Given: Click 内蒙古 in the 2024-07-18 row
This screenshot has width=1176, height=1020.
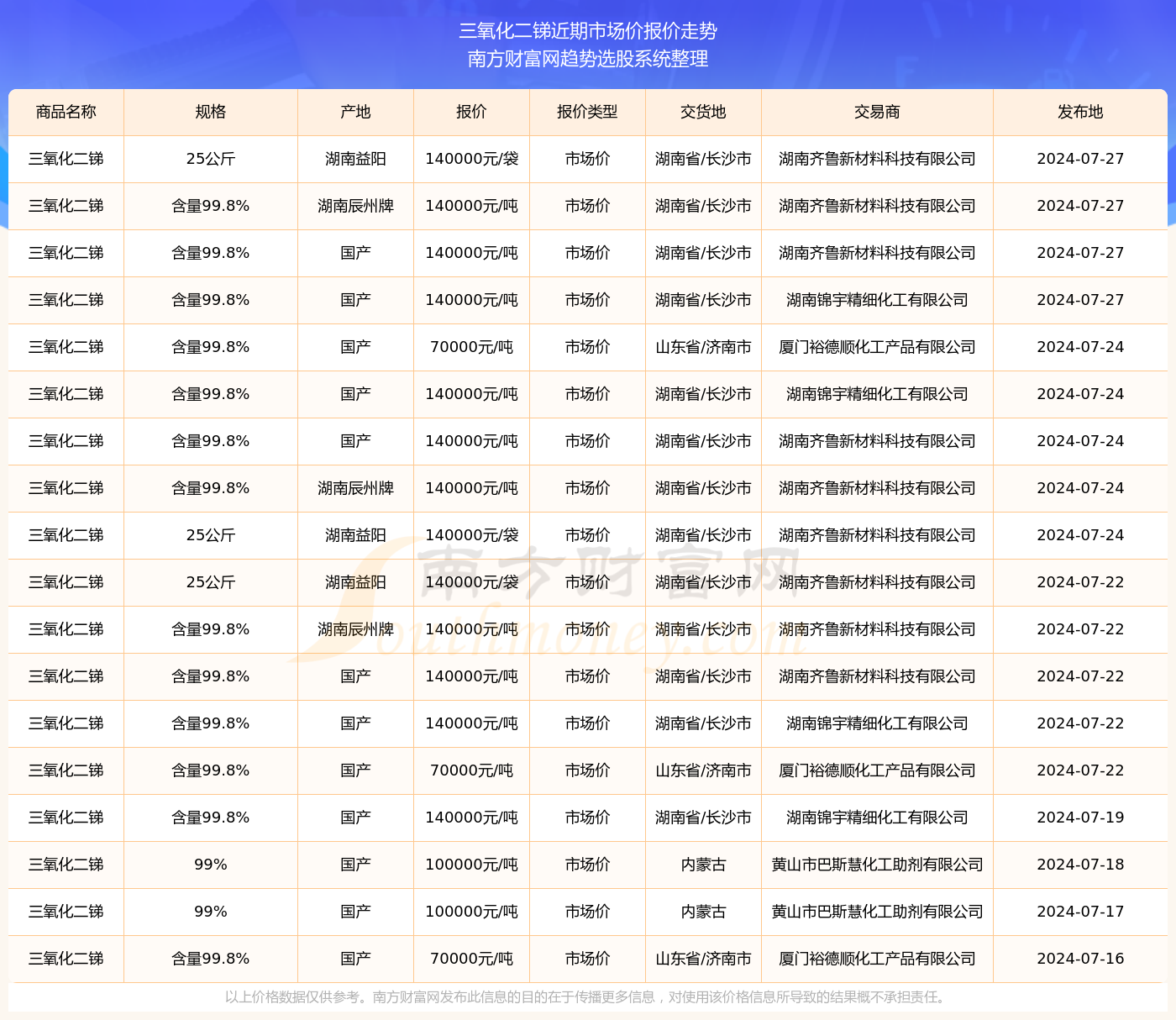Looking at the screenshot, I should click(x=703, y=865).
